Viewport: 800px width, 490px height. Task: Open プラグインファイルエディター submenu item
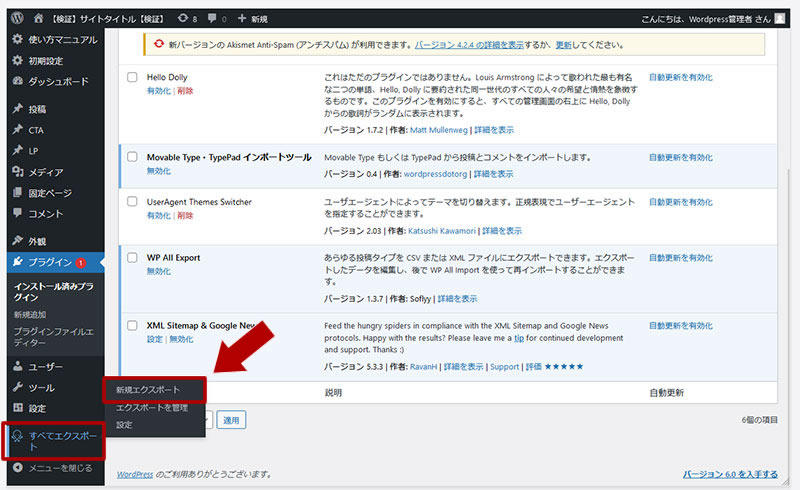click(54, 337)
